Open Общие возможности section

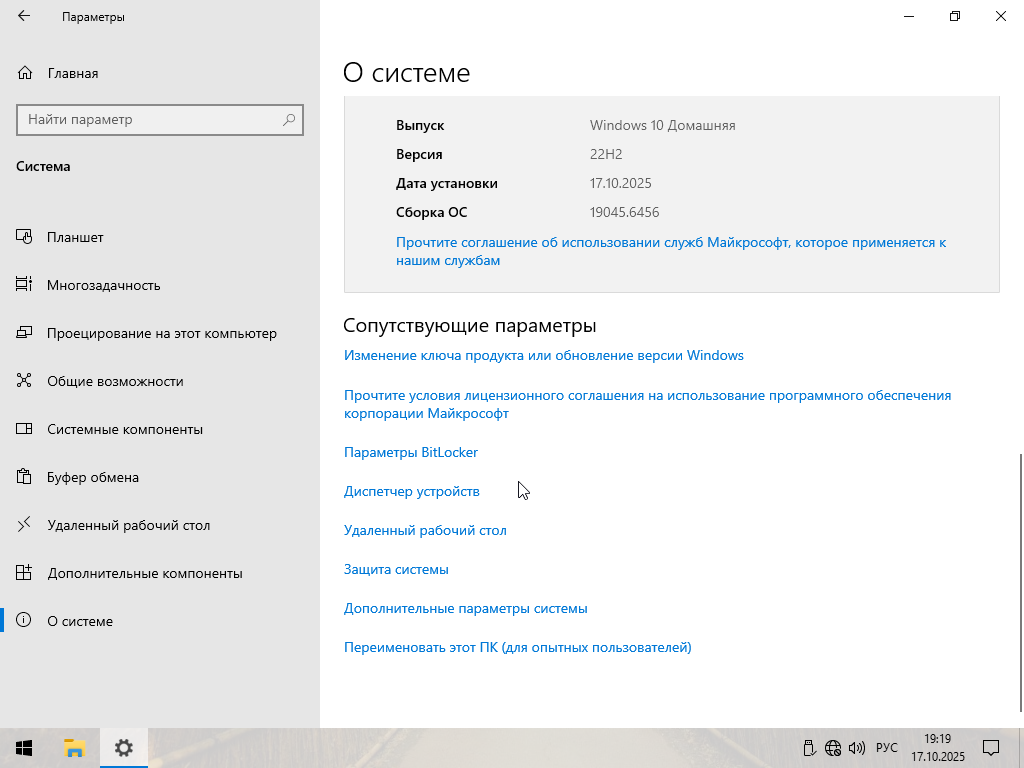coord(114,381)
